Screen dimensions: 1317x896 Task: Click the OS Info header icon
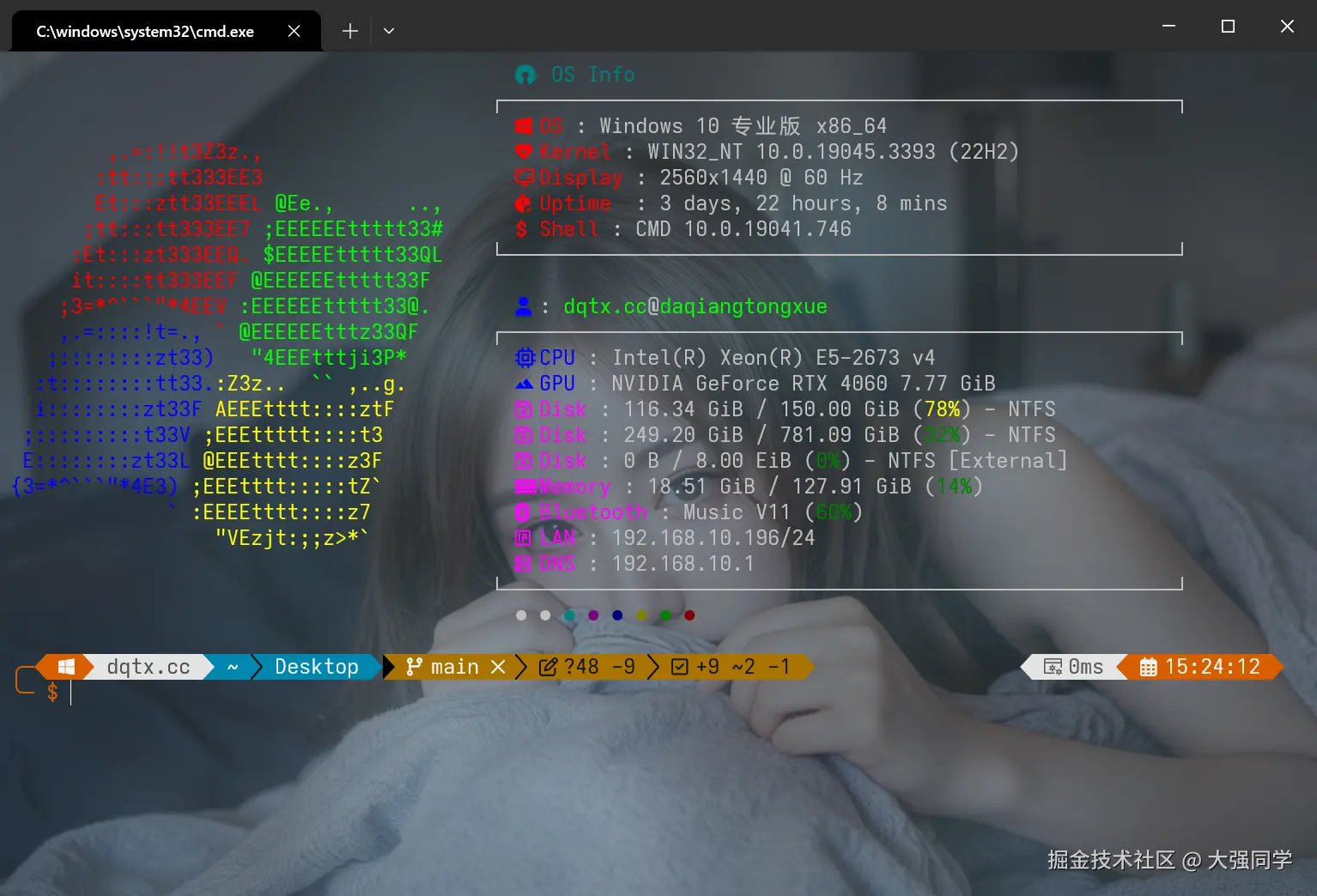point(525,75)
